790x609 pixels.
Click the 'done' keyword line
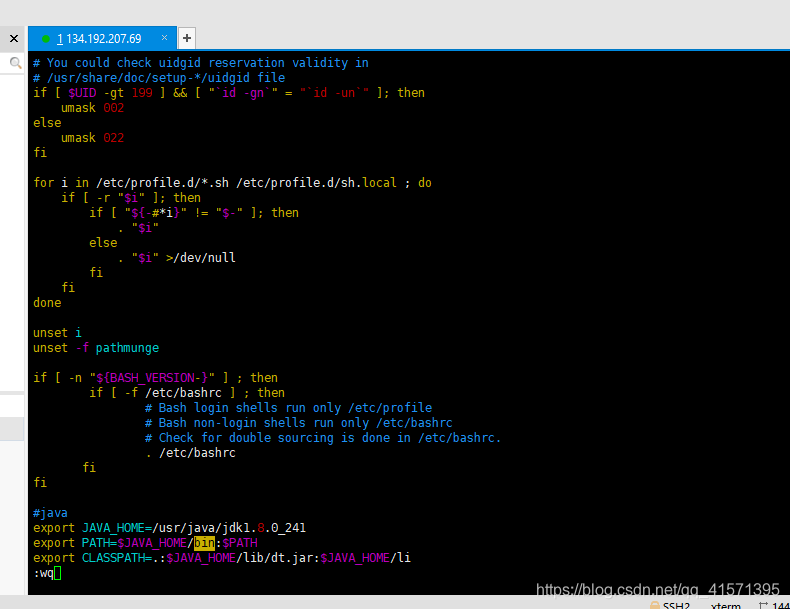coord(47,303)
